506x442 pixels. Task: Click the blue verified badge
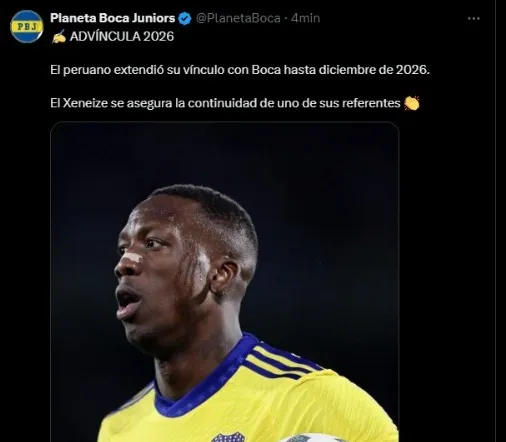[x=185, y=19]
